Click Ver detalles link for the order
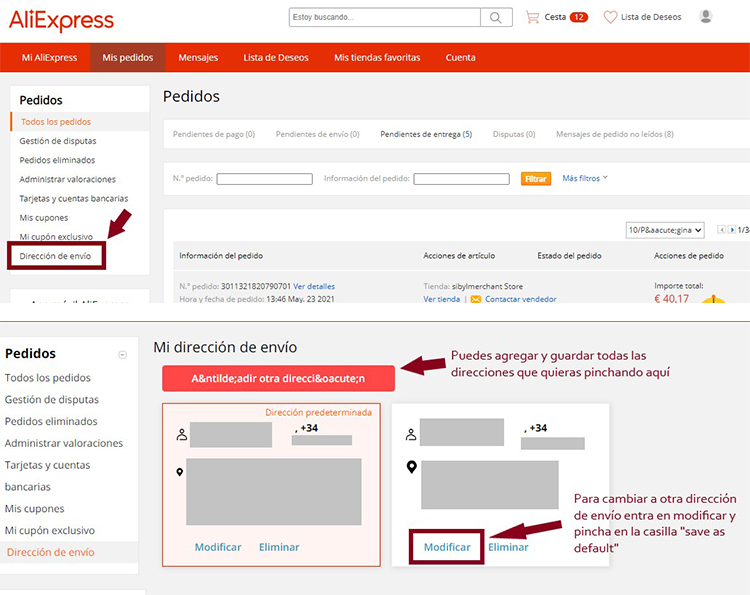750x595 pixels. pyautogui.click(x=314, y=286)
